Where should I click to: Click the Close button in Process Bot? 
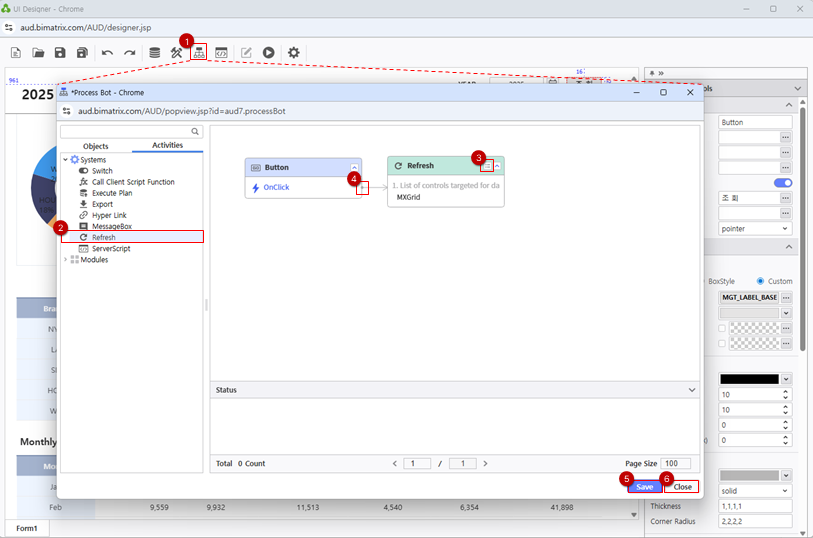click(682, 487)
